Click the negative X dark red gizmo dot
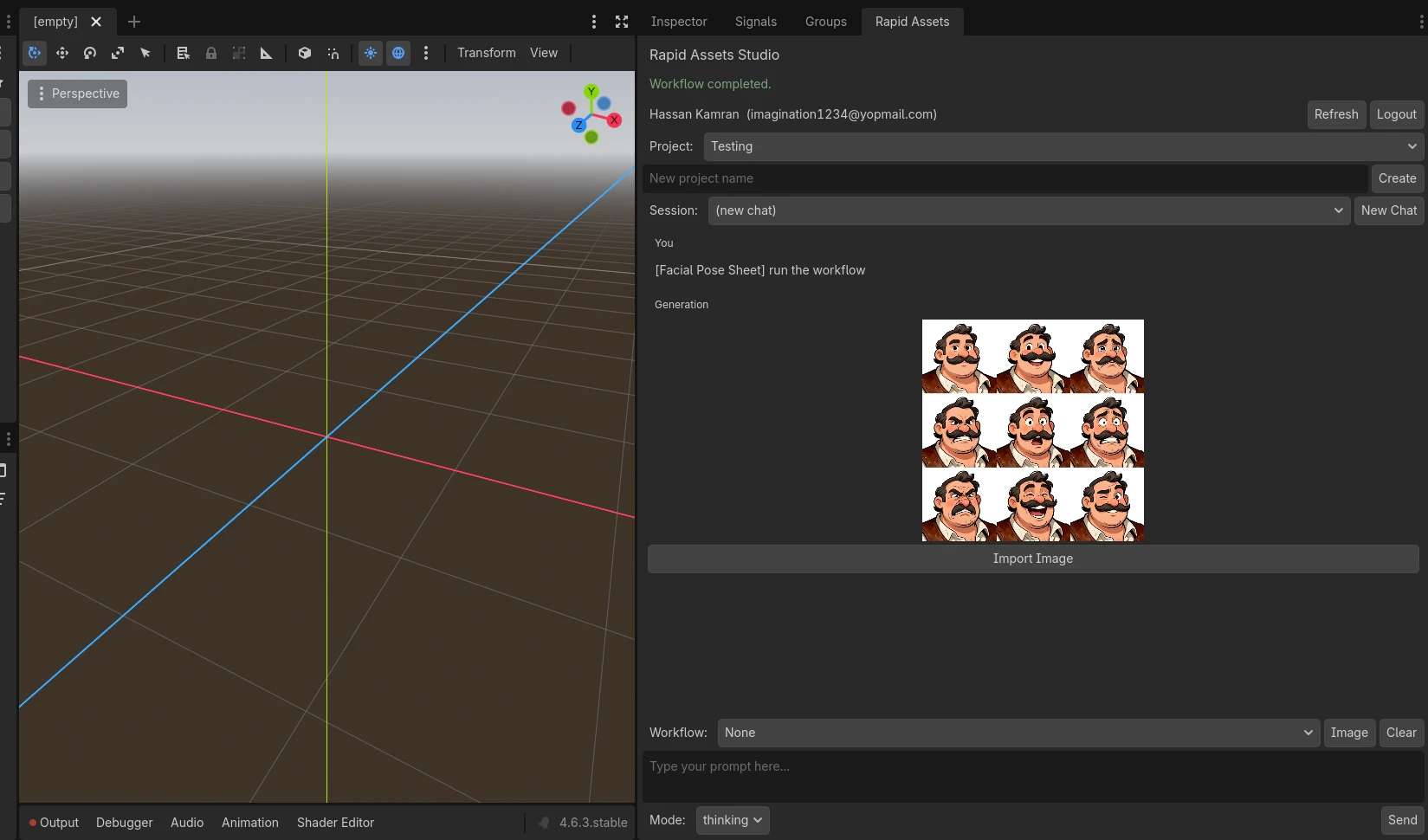 point(568,108)
